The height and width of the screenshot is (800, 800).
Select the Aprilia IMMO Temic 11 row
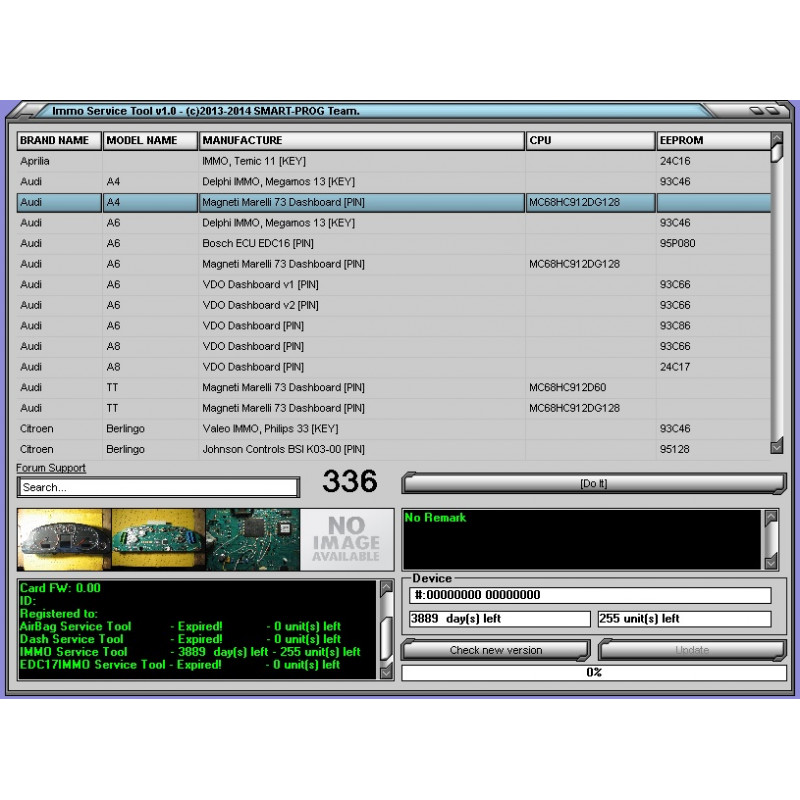(300, 161)
